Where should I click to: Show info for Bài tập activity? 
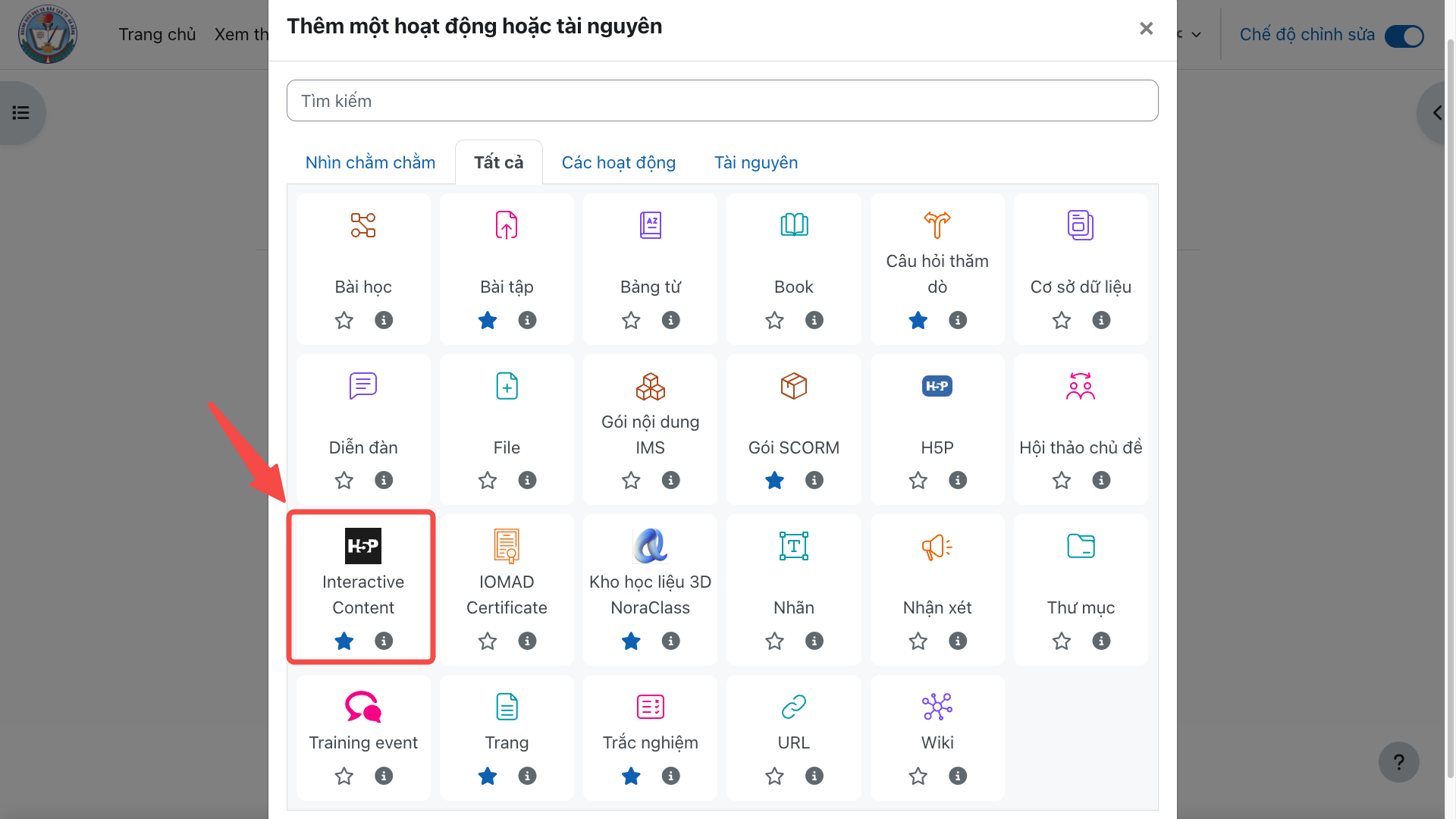click(527, 320)
